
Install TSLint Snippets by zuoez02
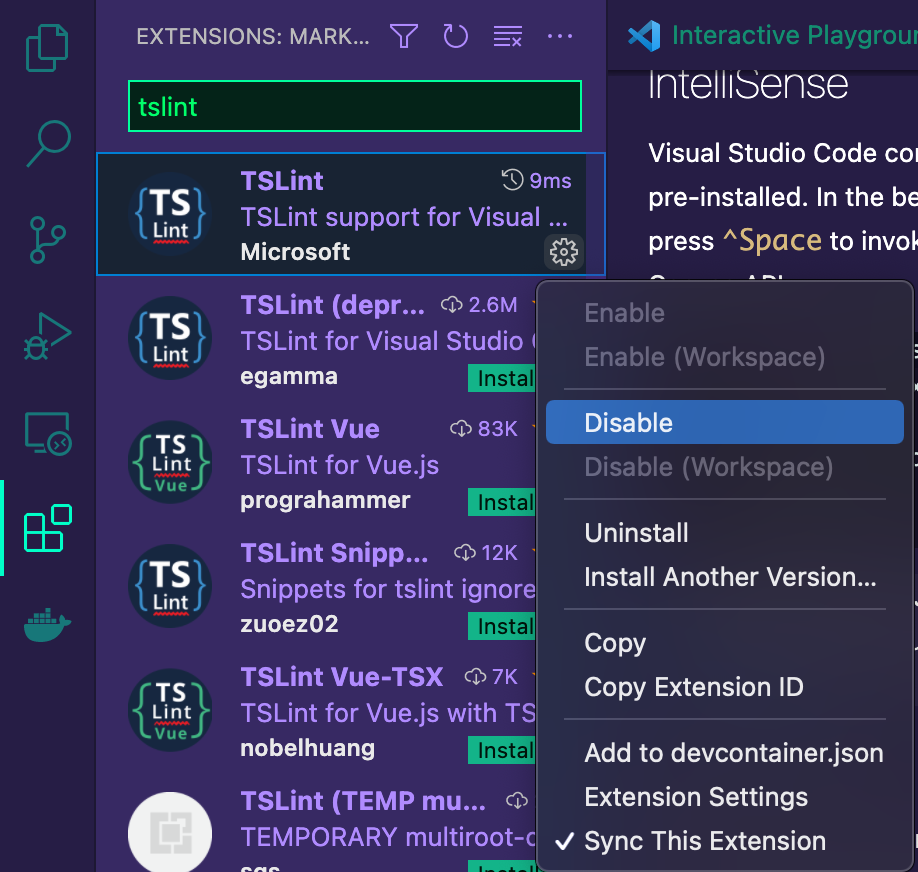tap(502, 626)
